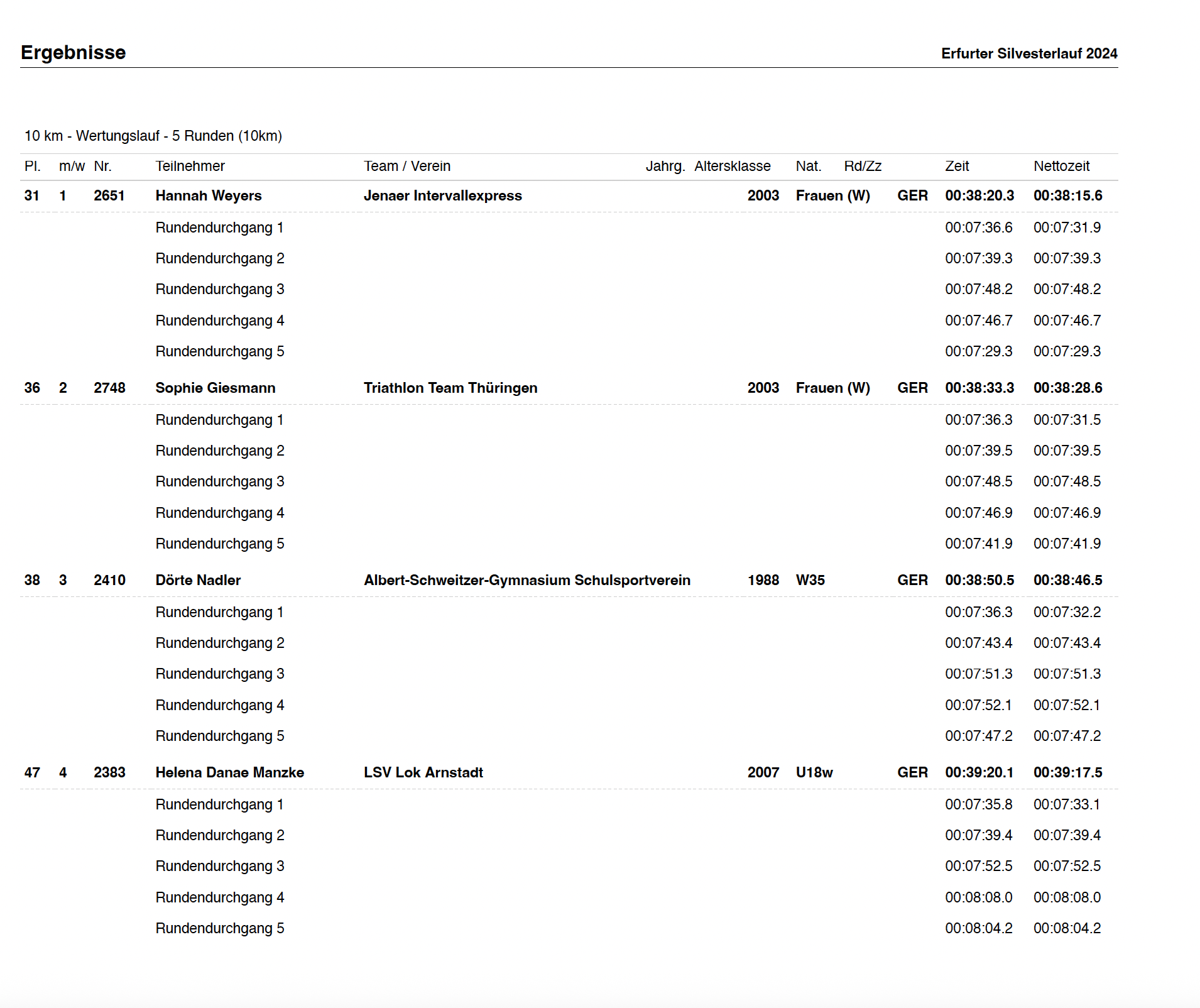Click the Erfurter Silvesterlauf 2024 title
Screen dimensions: 1200x1008
(x=1028, y=53)
